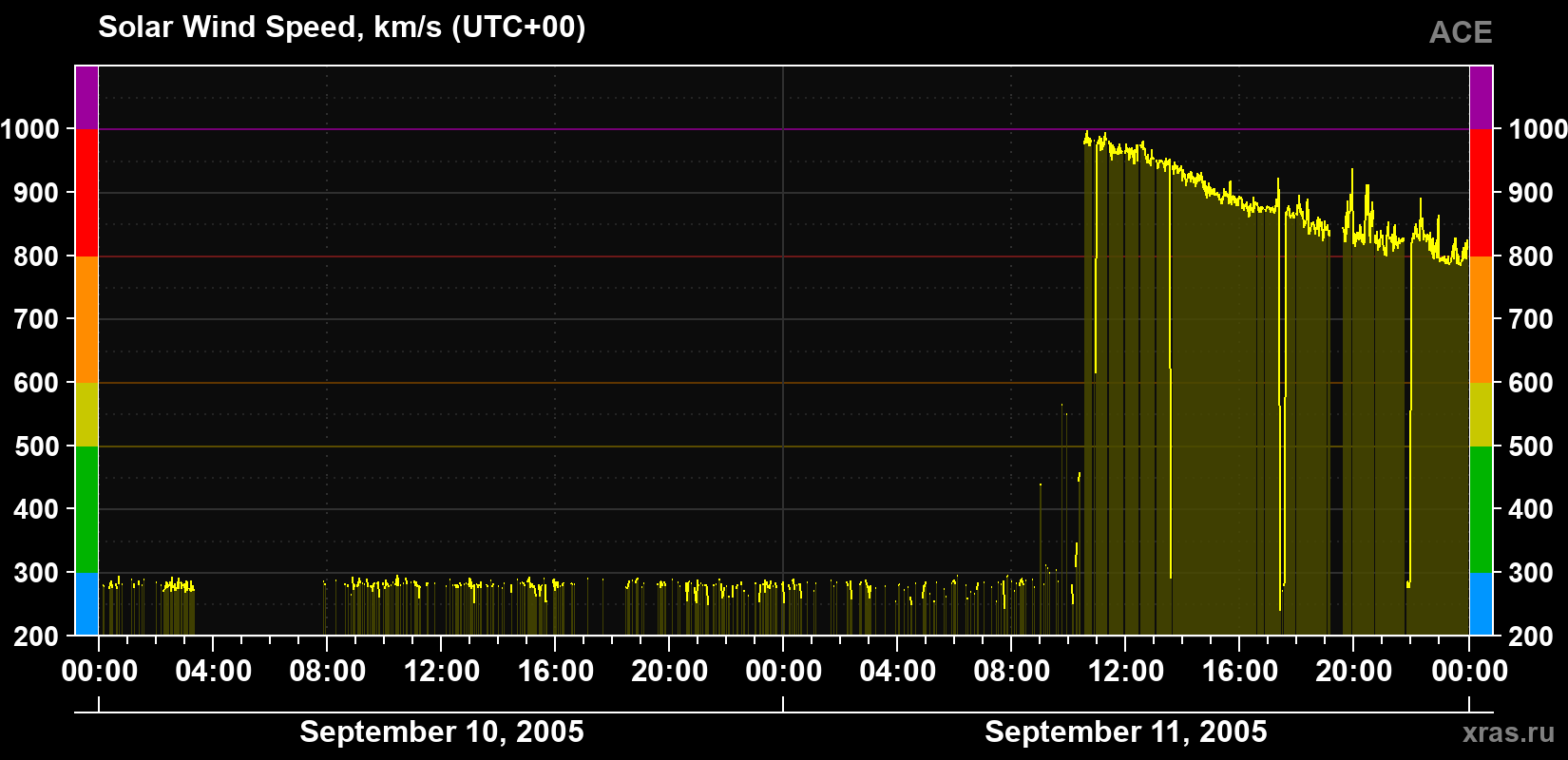Click the 08:00 time label of September 11
The height and width of the screenshot is (760, 1568).
(1012, 672)
